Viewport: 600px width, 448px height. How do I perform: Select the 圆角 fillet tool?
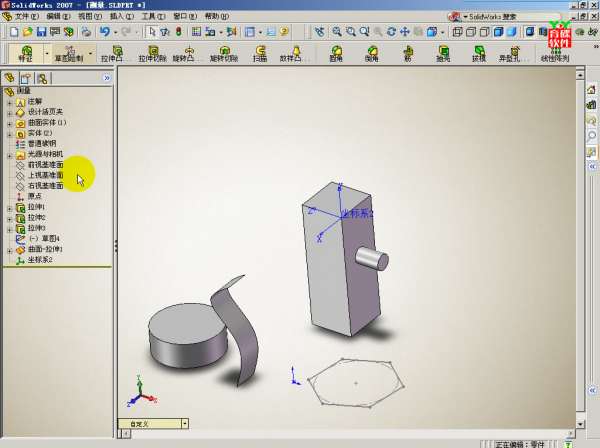point(336,53)
